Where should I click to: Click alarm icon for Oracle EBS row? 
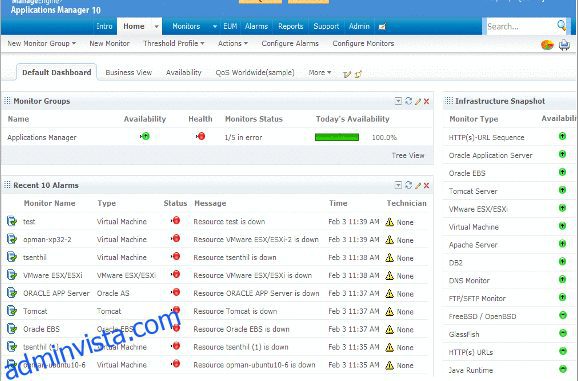click(12, 329)
